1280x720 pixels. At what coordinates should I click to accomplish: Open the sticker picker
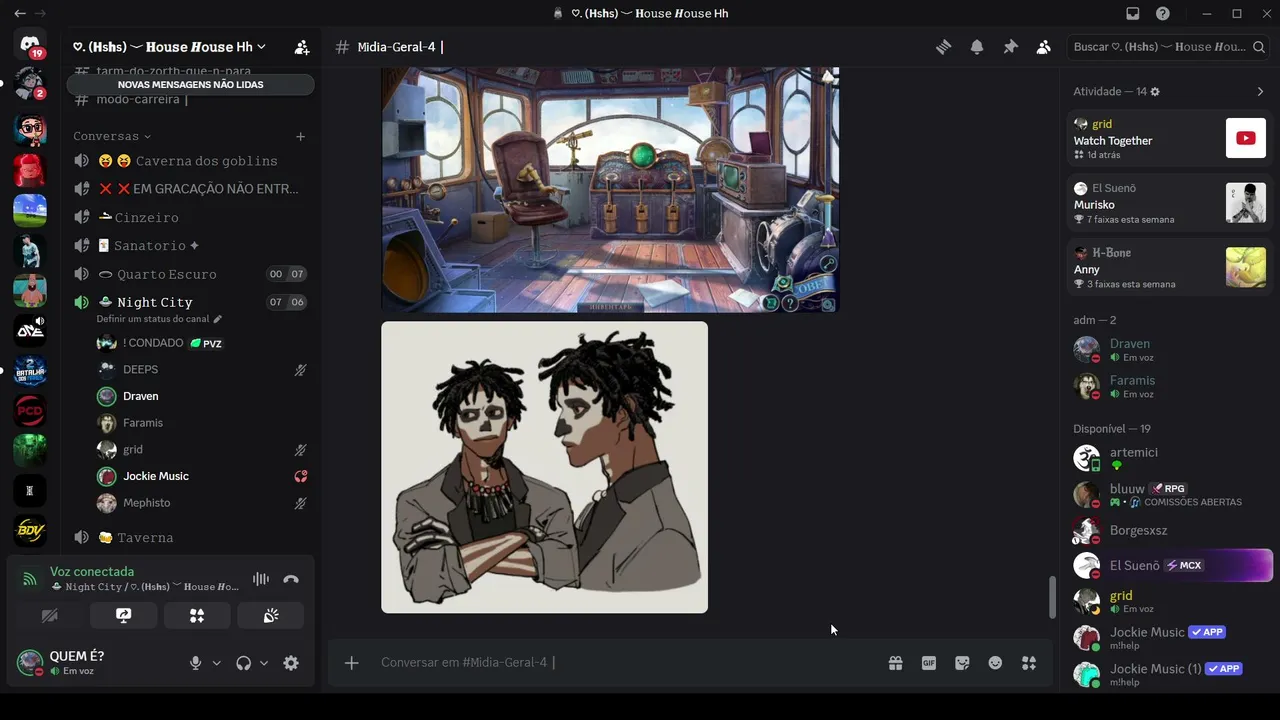[x=962, y=663]
